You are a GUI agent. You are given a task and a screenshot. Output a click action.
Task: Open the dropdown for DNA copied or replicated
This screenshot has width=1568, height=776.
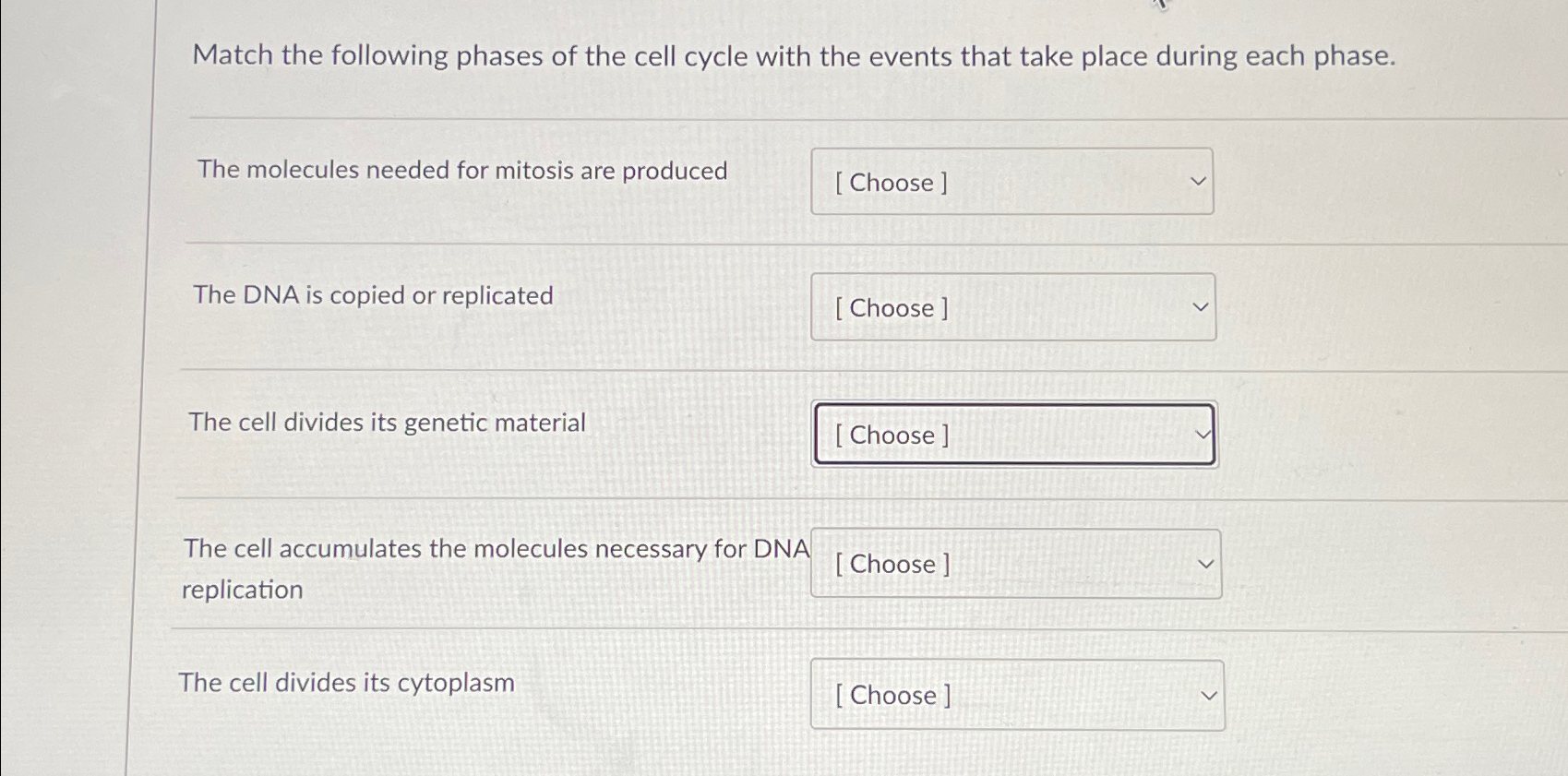[x=1011, y=306]
